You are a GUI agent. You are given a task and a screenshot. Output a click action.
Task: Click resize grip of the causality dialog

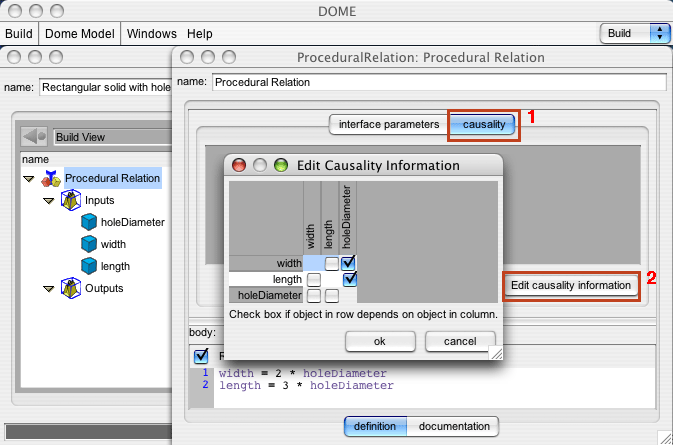(x=496, y=353)
